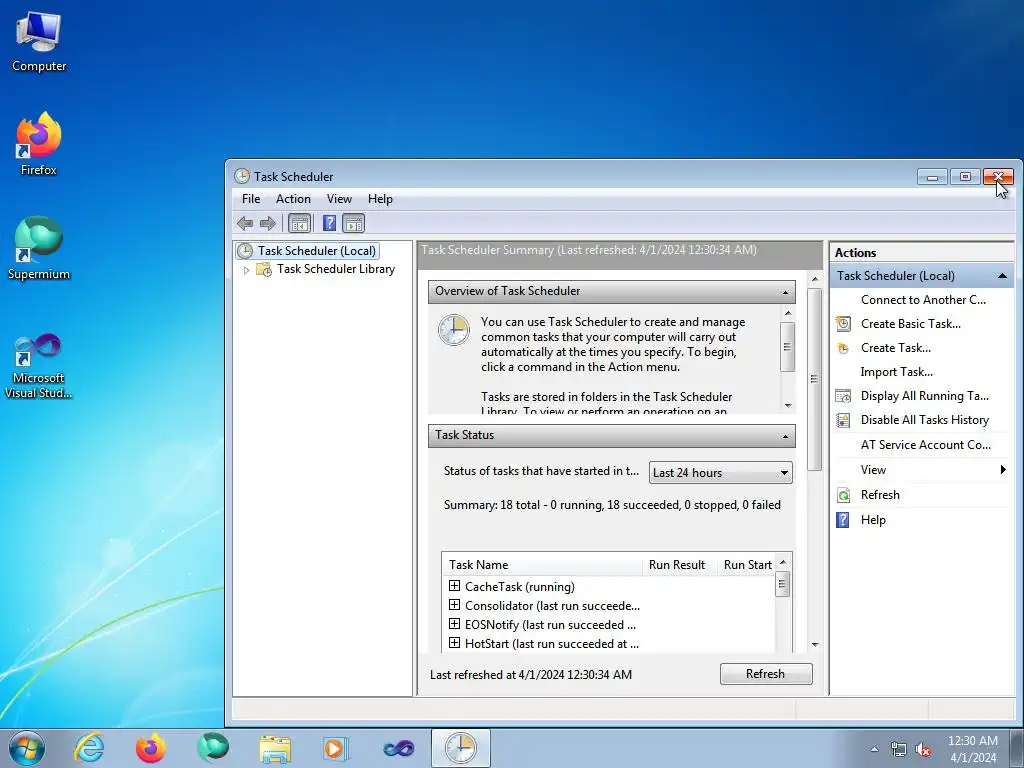Click the Task Scheduler taskbar button
1024x768 pixels.
coord(460,748)
